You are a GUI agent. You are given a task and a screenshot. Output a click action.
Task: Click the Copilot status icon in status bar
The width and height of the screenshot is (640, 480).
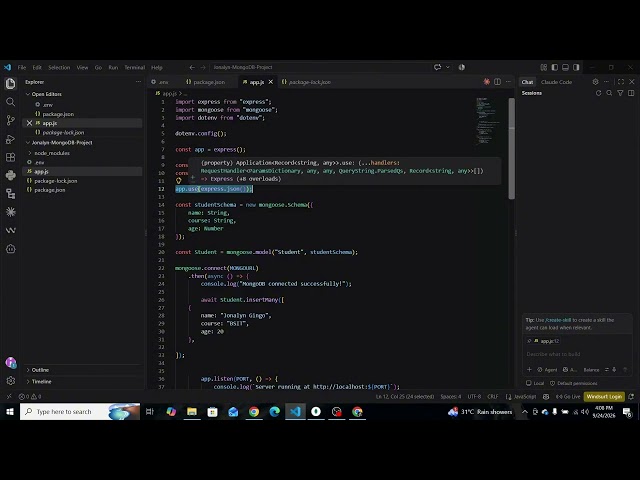click(x=546, y=396)
